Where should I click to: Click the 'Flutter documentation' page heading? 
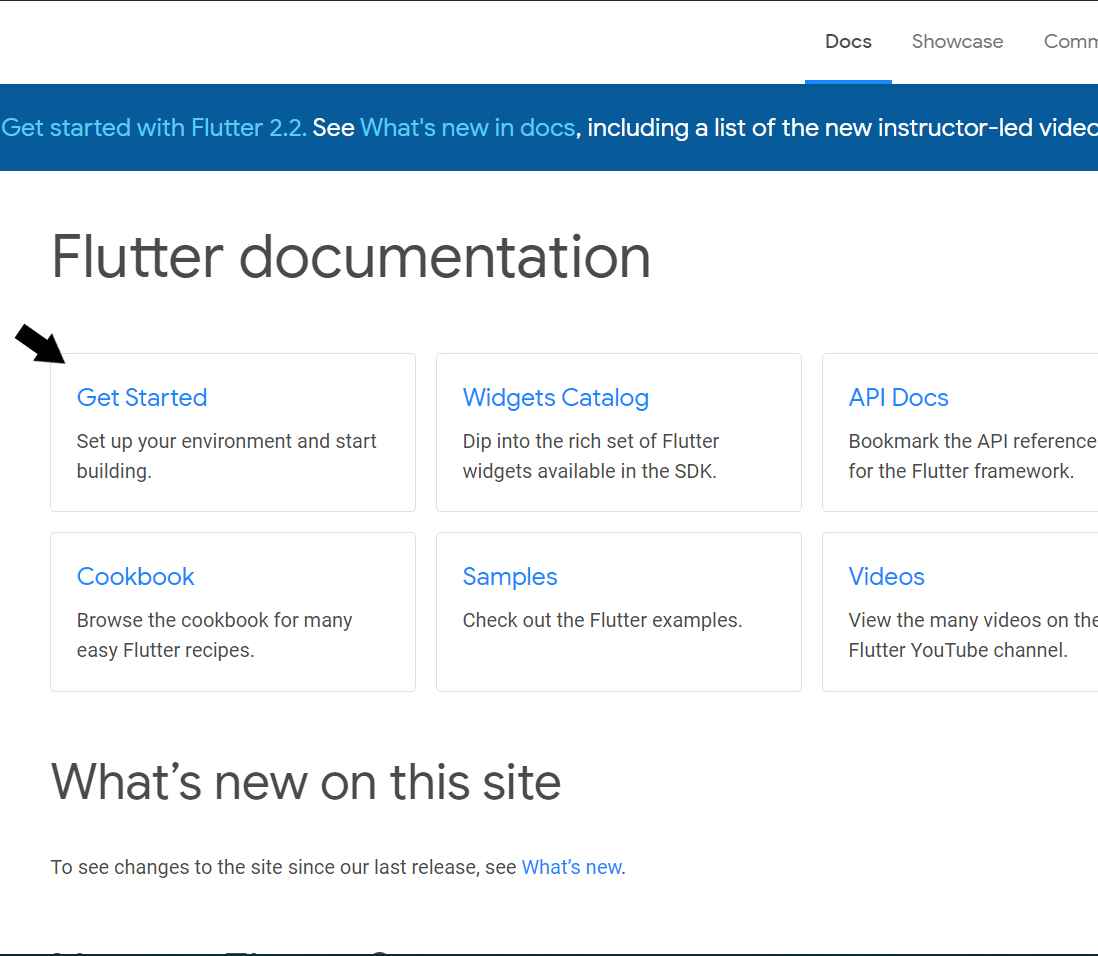click(x=350, y=257)
